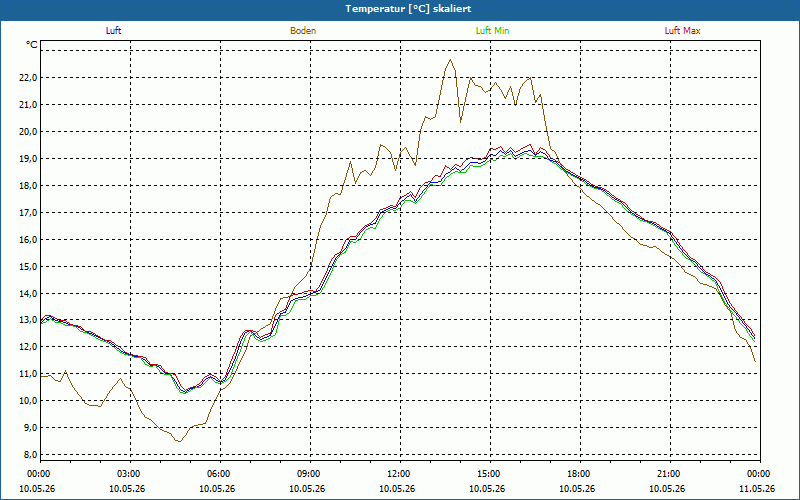Click the 12:00 time label
This screenshot has width=800, height=500.
click(x=400, y=474)
